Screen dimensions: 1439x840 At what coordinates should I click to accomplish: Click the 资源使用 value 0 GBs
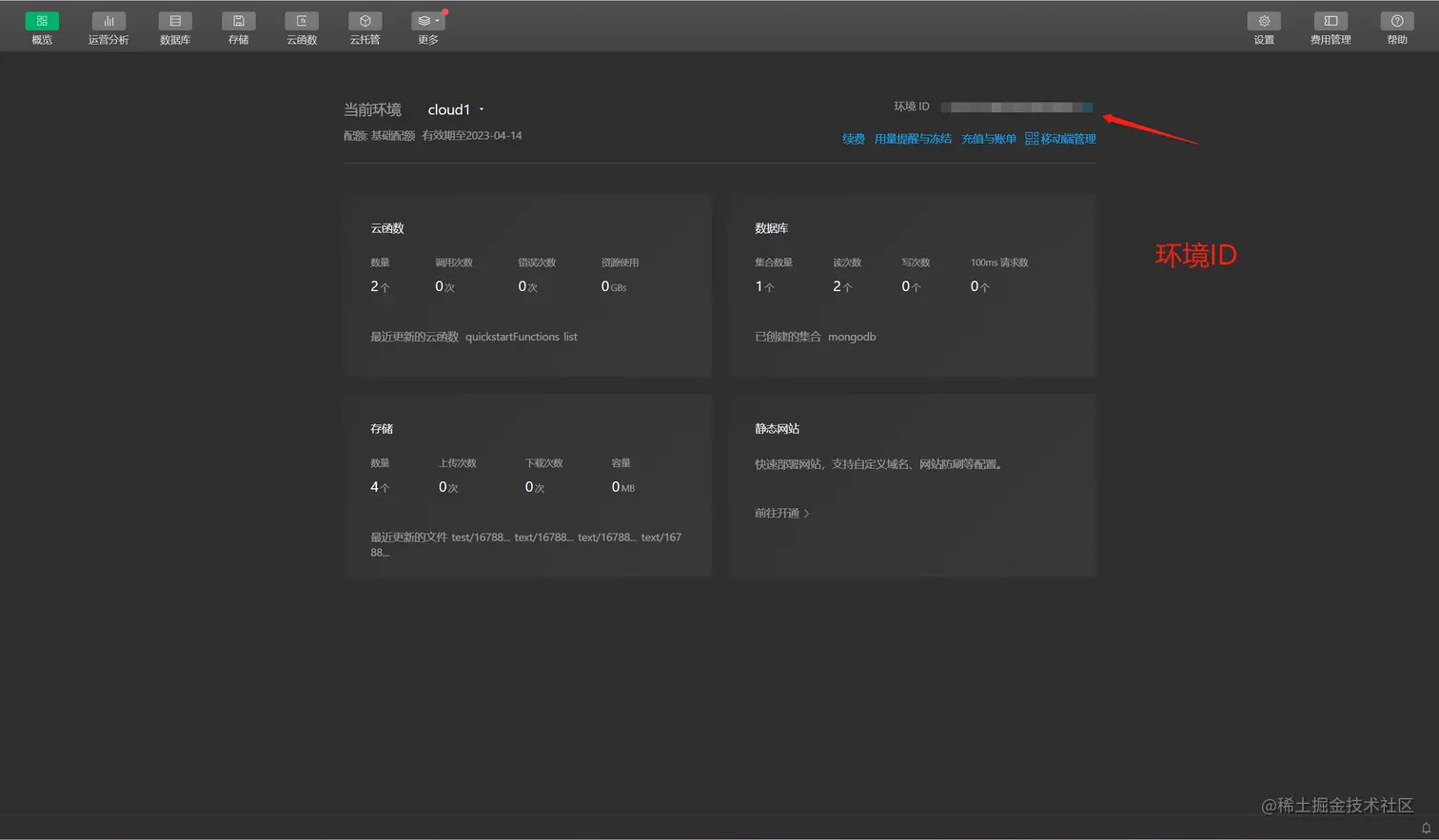[614, 286]
